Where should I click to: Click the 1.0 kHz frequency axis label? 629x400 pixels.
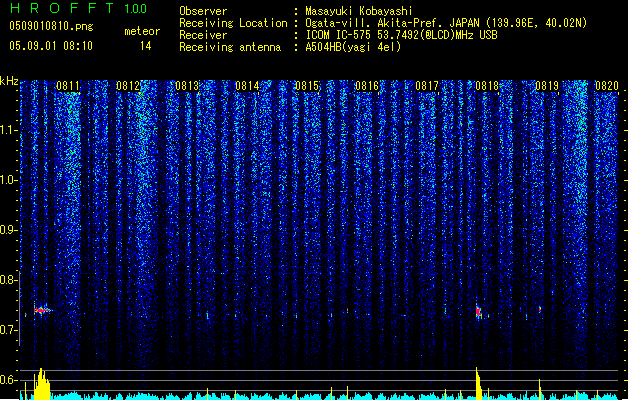[x=7, y=180]
